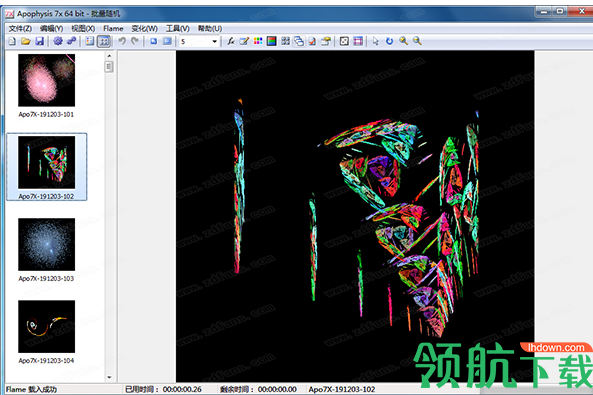Open the 帮助(U) menu
Screen dimensions: 593x395
[210, 28]
